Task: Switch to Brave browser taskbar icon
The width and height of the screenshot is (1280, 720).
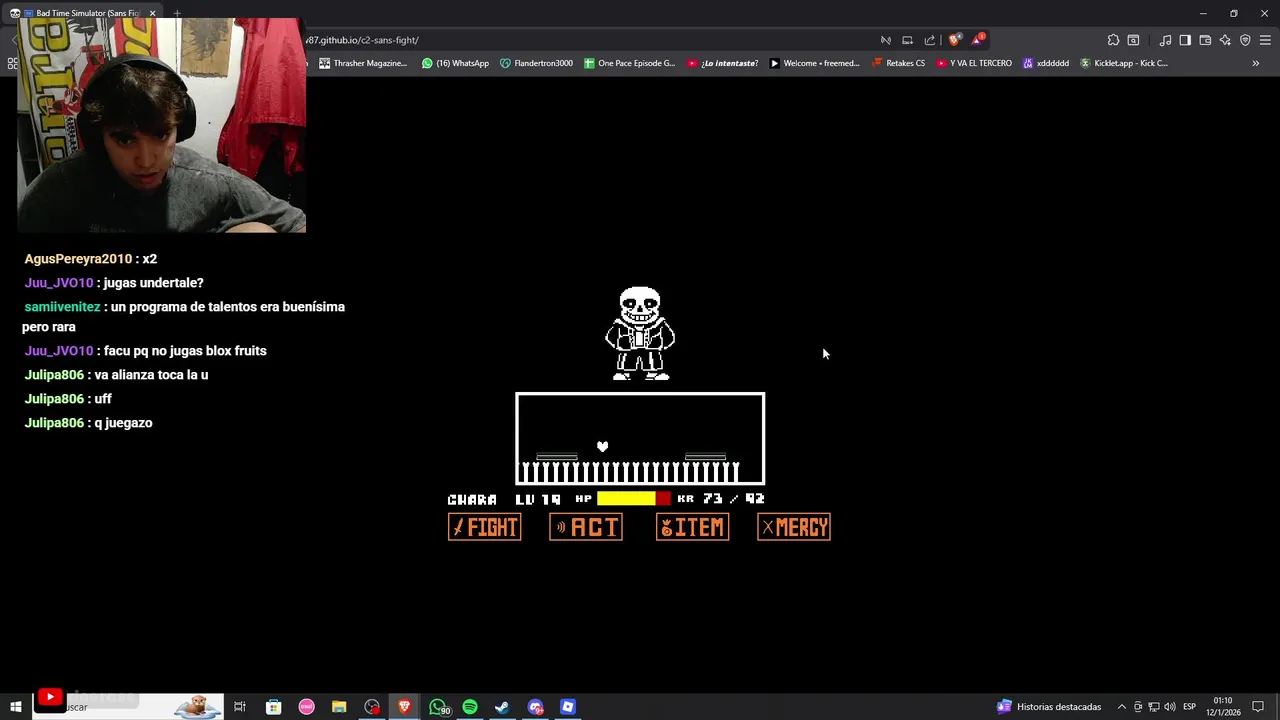Action: coord(404,707)
